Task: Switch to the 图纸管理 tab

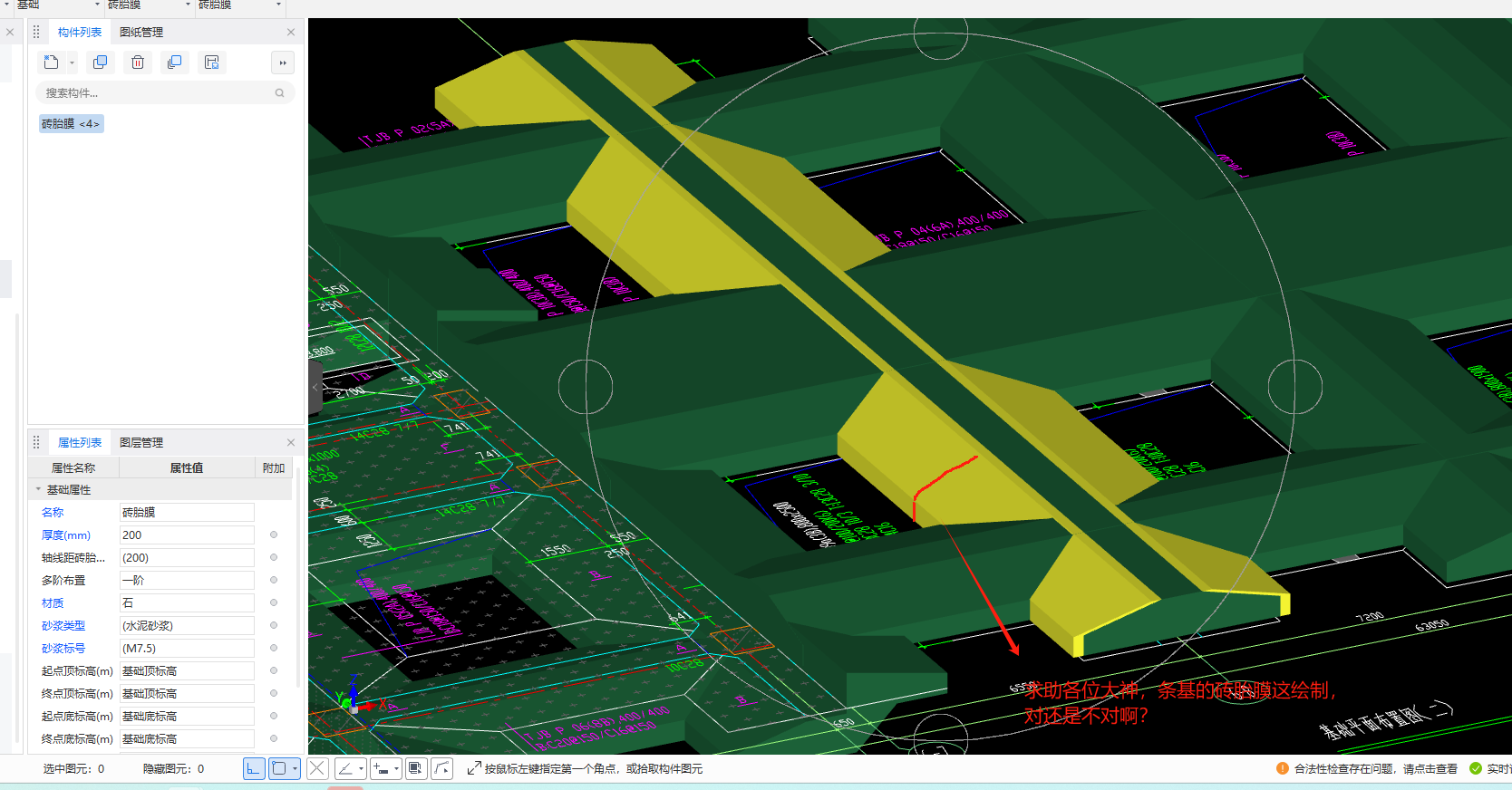Action: pos(141,33)
